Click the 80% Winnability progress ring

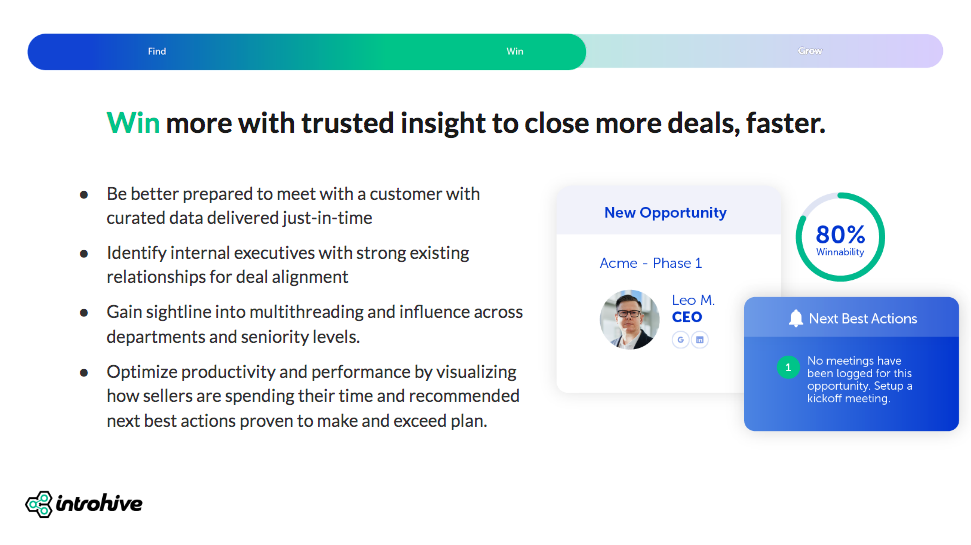[x=840, y=238]
